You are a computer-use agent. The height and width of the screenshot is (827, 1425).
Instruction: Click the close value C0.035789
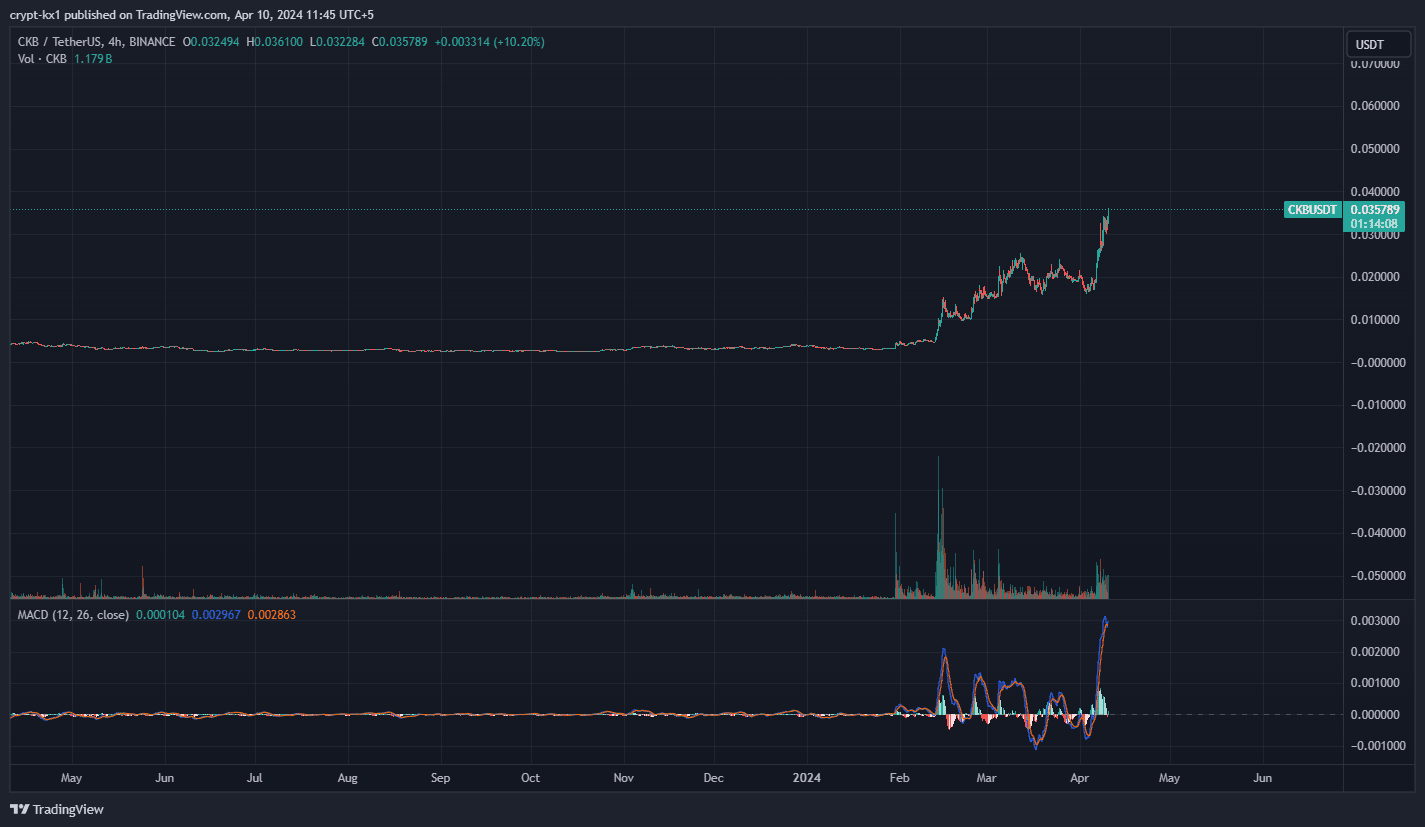401,42
